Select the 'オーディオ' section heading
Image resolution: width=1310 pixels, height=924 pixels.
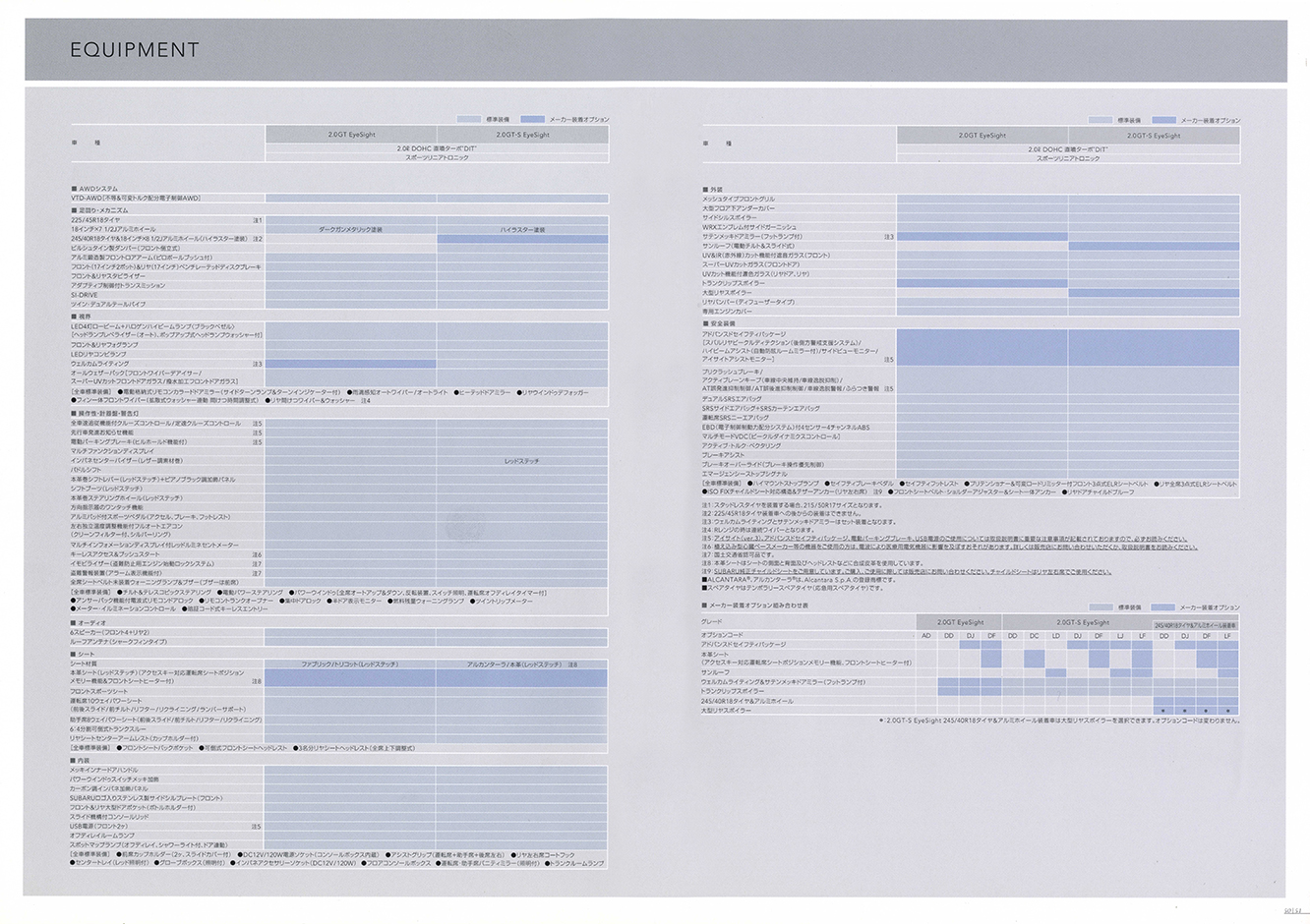coord(90,622)
